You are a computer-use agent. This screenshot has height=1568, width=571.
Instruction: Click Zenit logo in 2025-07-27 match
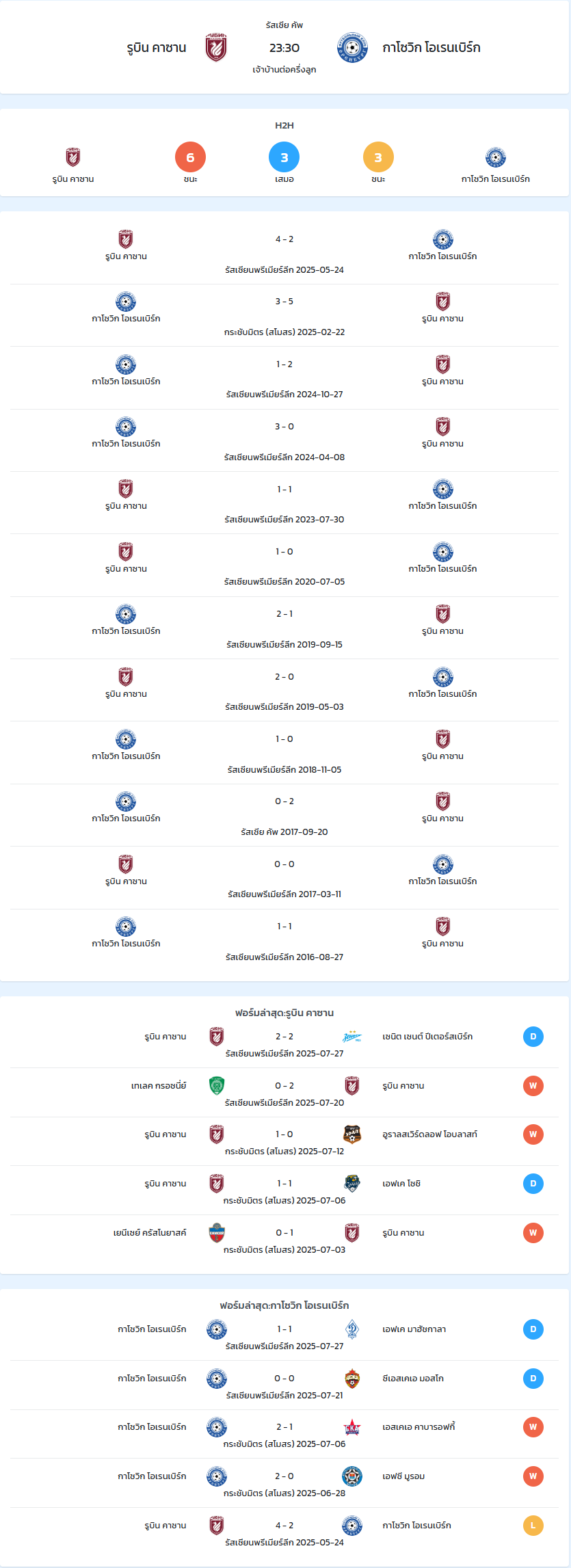352,1037
